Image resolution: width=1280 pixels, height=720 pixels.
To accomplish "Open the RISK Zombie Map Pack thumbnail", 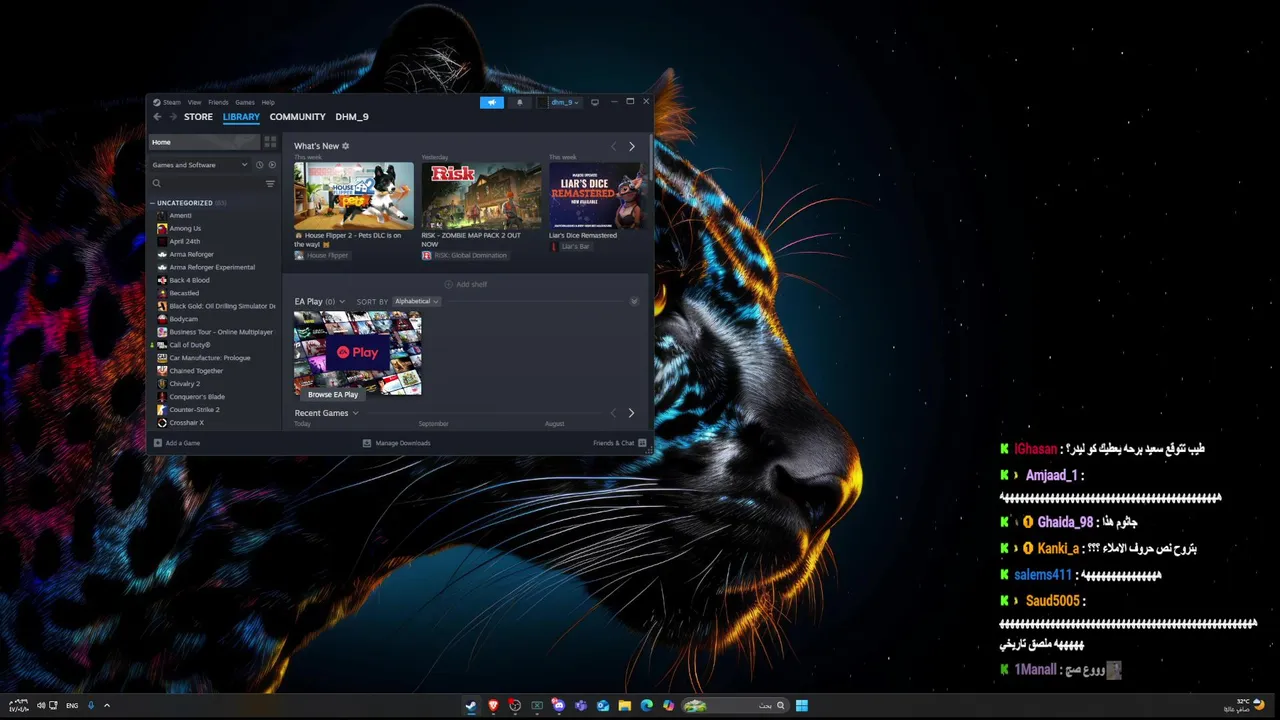I will click(481, 196).
